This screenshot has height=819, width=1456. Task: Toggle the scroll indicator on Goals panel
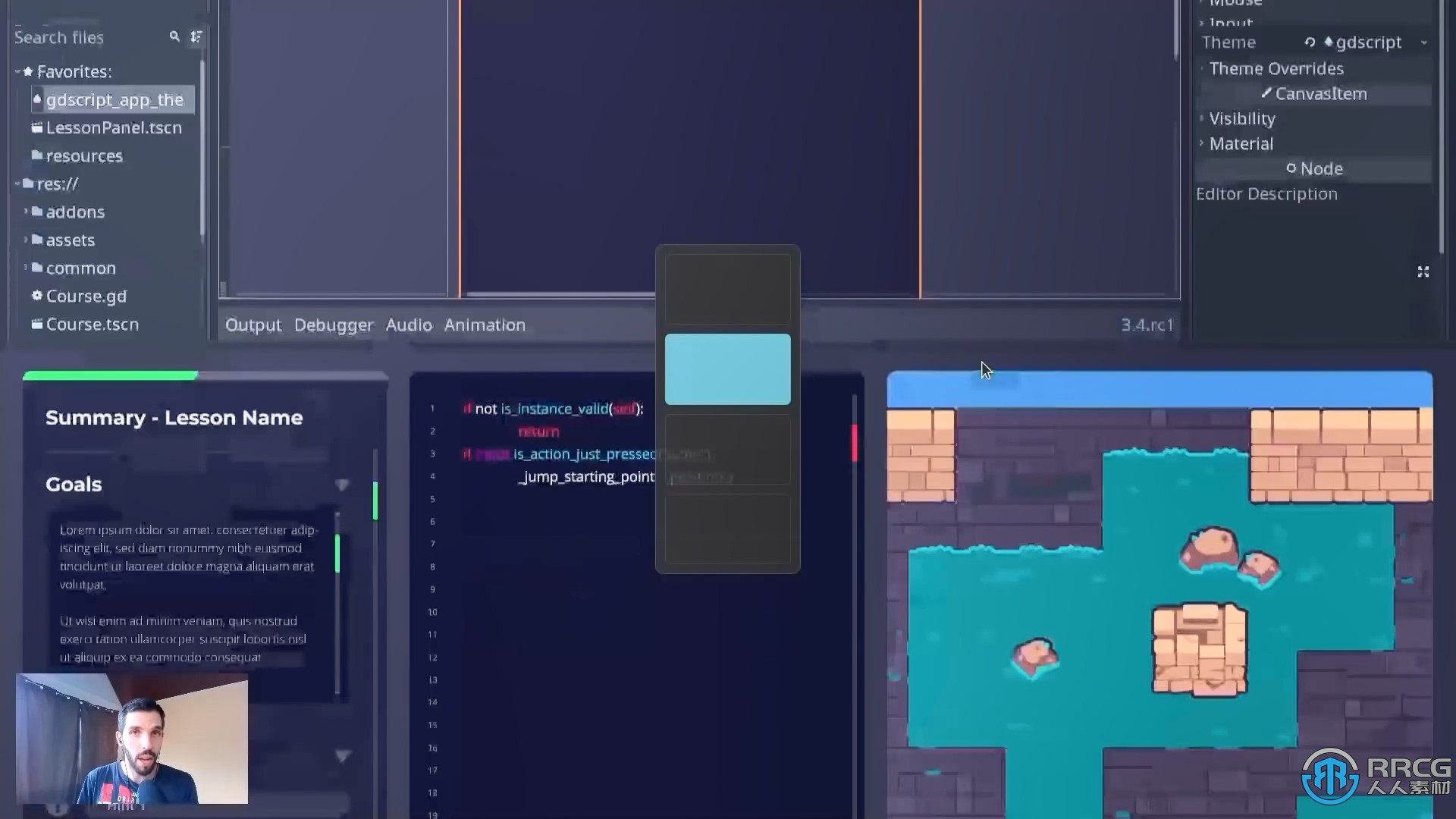pos(343,485)
